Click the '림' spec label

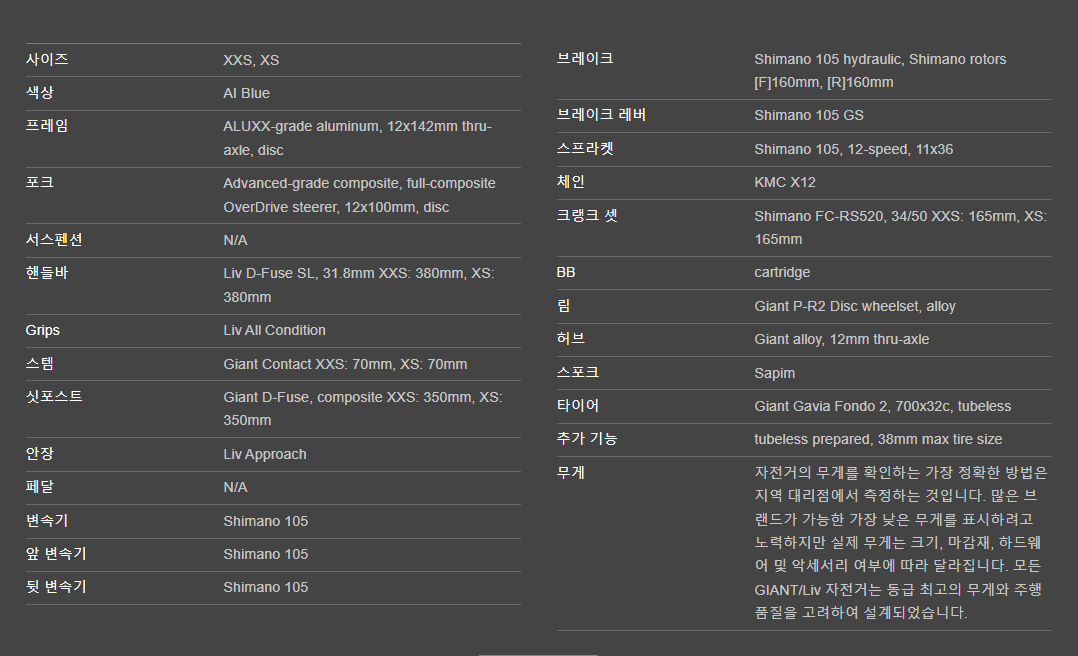pyautogui.click(x=564, y=306)
